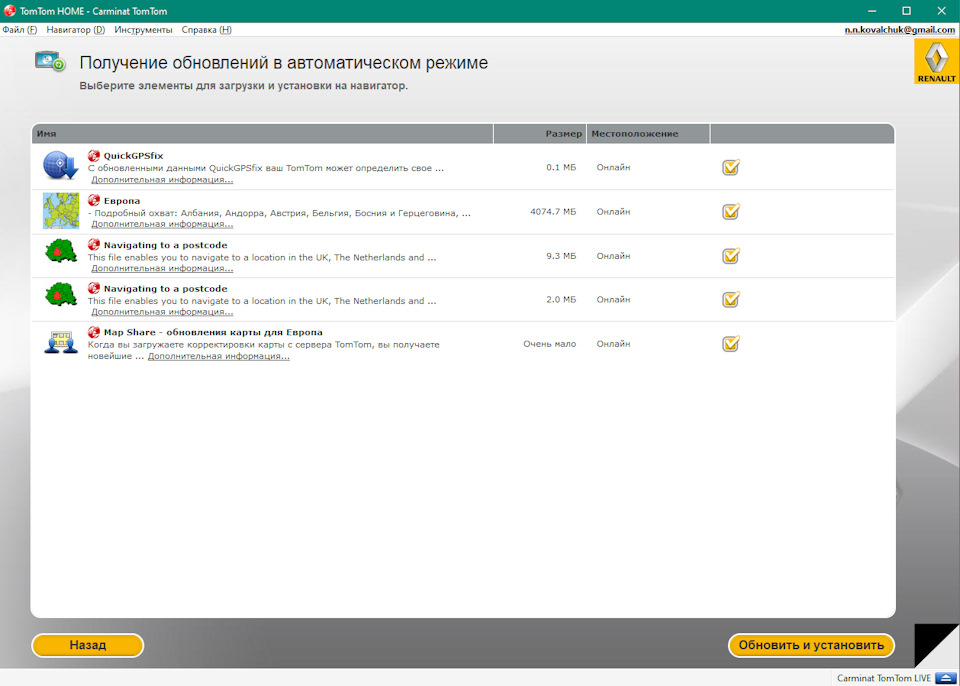This screenshot has width=960, height=686.
Task: Click the 2.0 МБ size value
Action: click(x=561, y=300)
